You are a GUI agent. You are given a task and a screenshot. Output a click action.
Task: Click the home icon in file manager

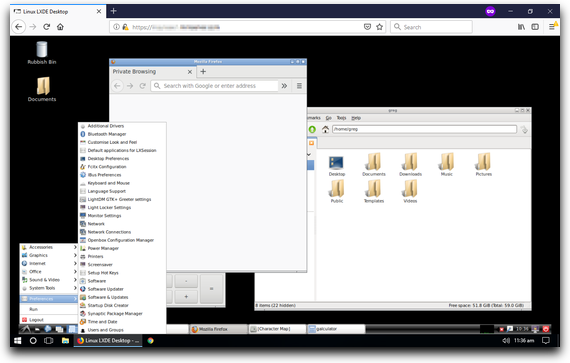click(325, 129)
